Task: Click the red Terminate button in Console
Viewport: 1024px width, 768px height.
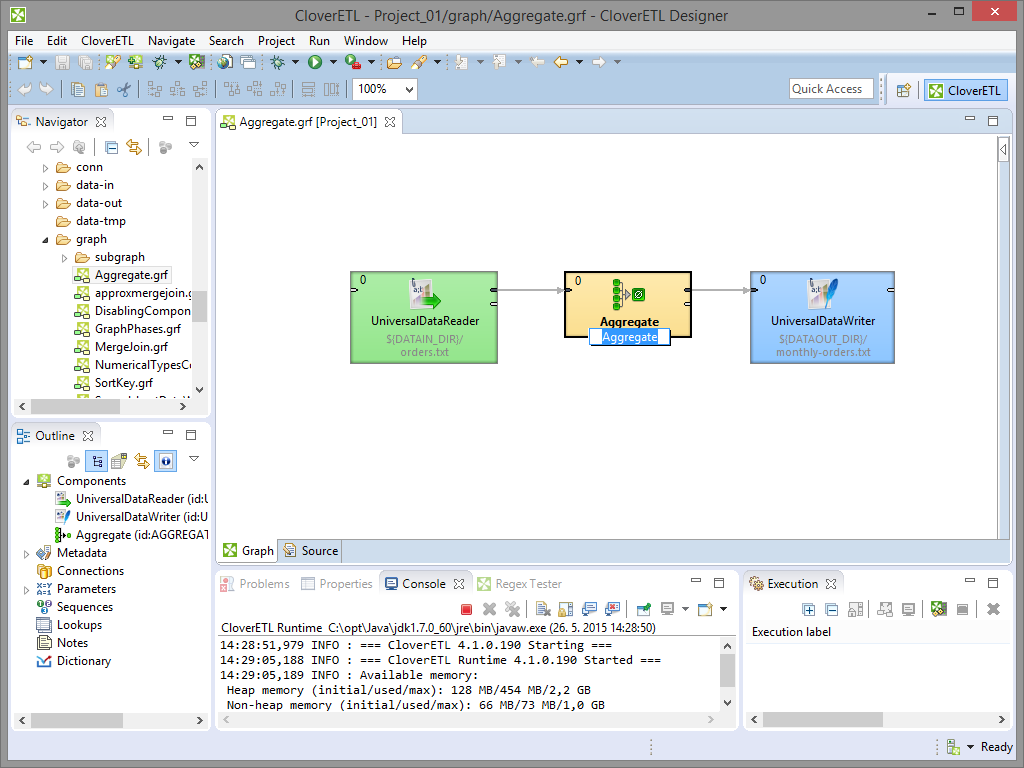Action: (466, 609)
